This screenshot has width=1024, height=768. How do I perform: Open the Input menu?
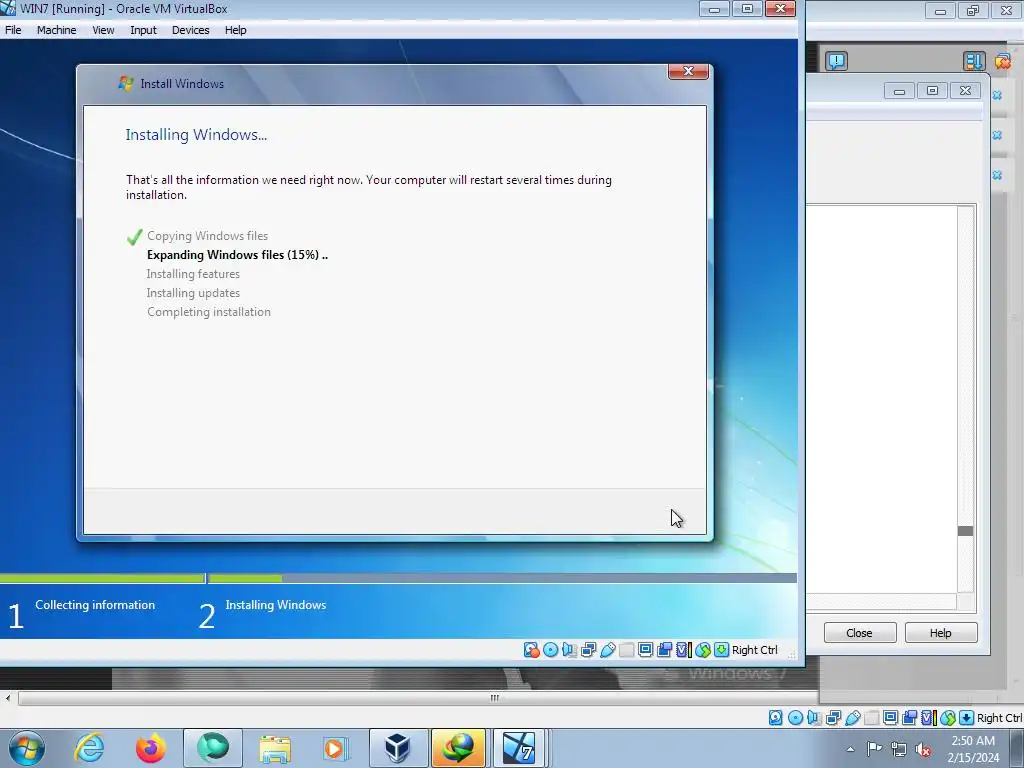[x=143, y=30]
